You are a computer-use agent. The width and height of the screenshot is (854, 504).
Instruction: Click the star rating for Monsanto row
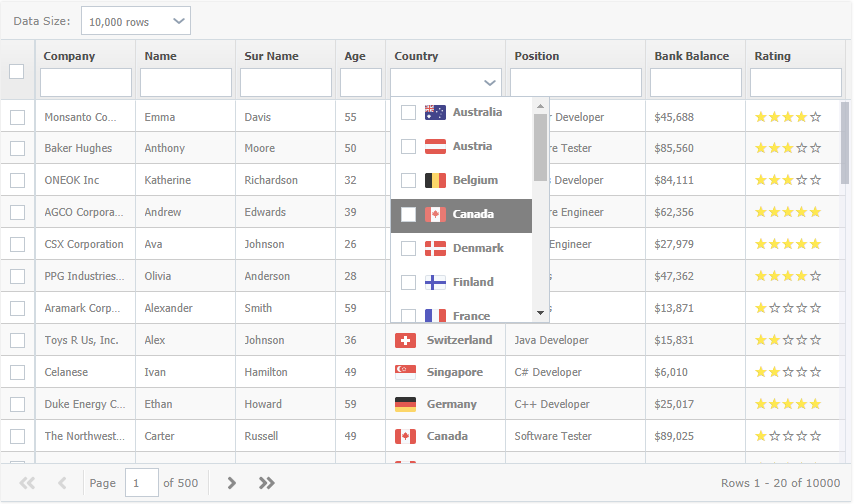tap(788, 117)
